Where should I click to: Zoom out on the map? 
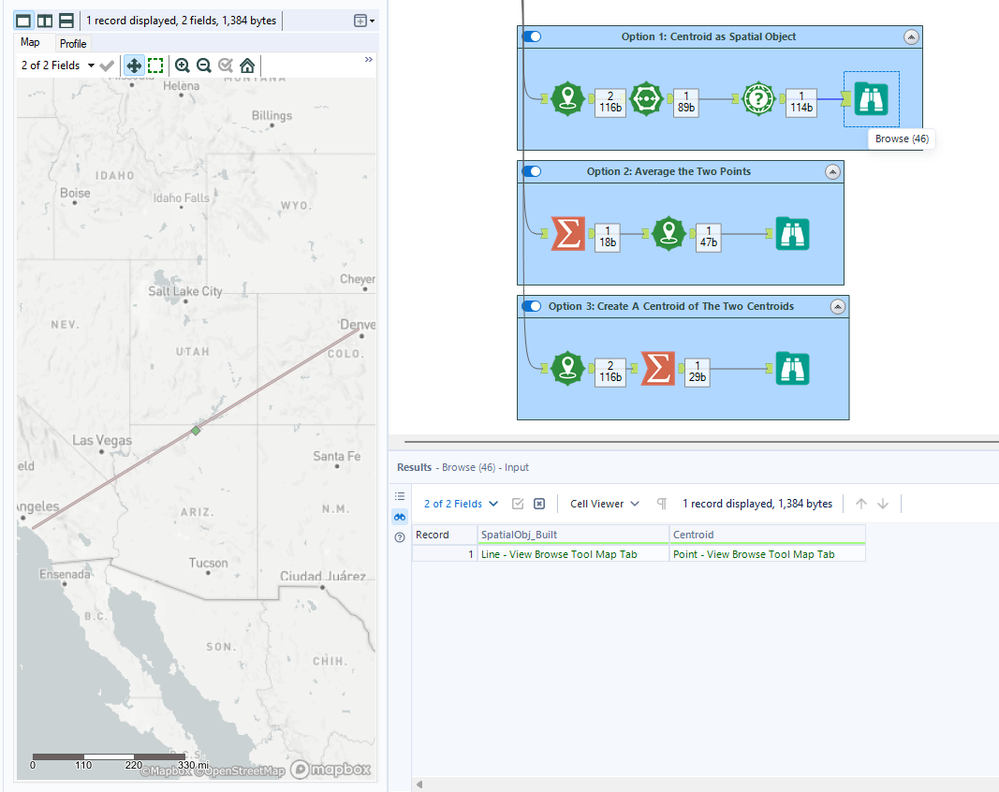click(x=204, y=65)
